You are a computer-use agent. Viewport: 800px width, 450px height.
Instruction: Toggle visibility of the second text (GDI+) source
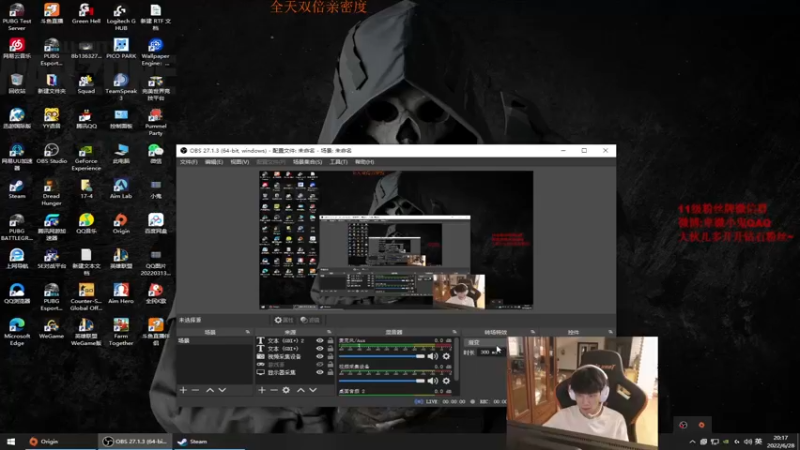tap(320, 348)
